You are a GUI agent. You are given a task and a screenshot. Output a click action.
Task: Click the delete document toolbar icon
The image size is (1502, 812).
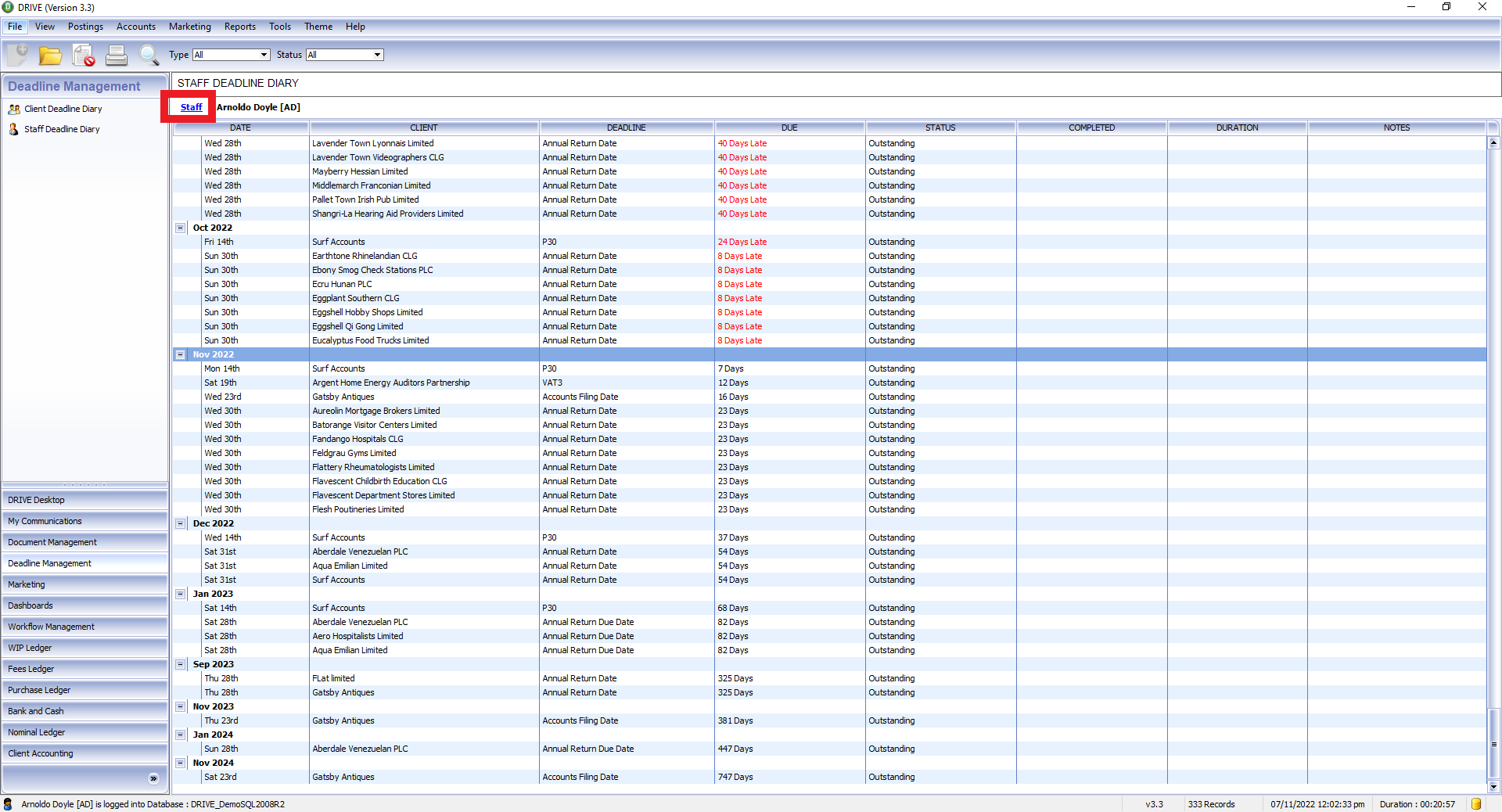tap(84, 55)
